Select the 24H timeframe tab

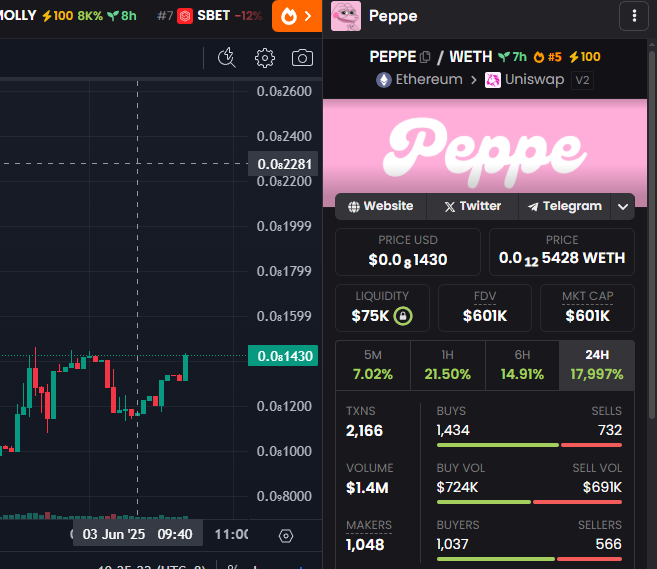coord(597,365)
